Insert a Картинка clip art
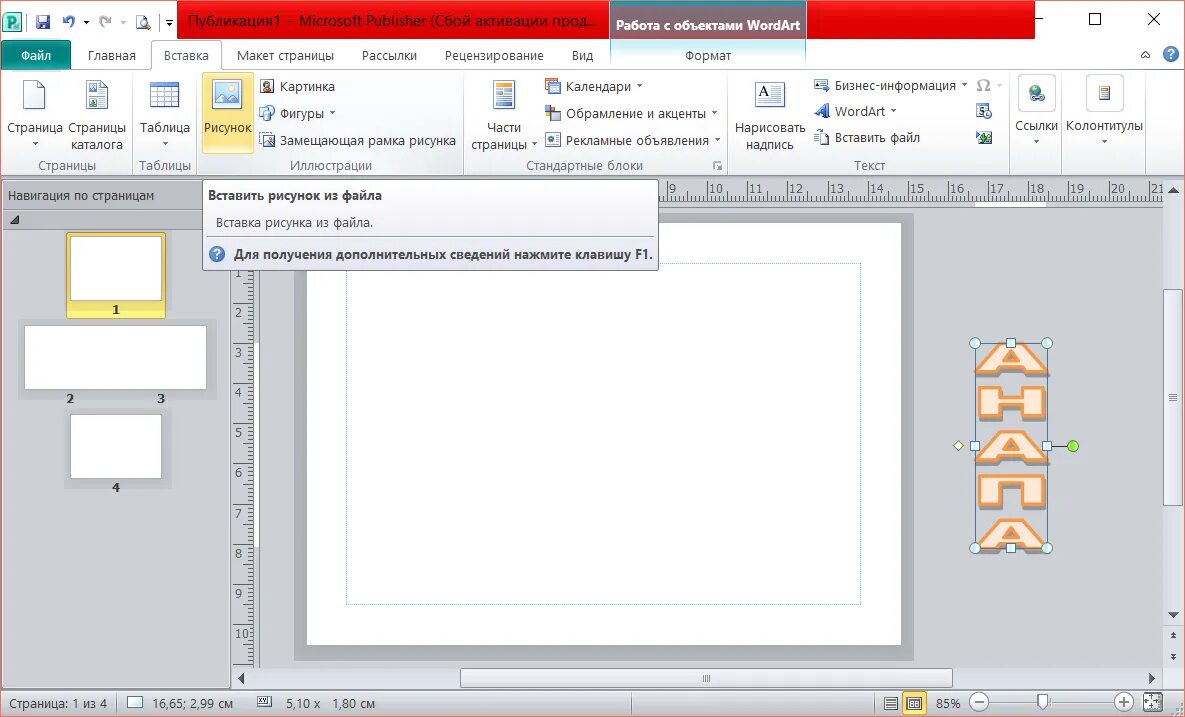 (297, 86)
